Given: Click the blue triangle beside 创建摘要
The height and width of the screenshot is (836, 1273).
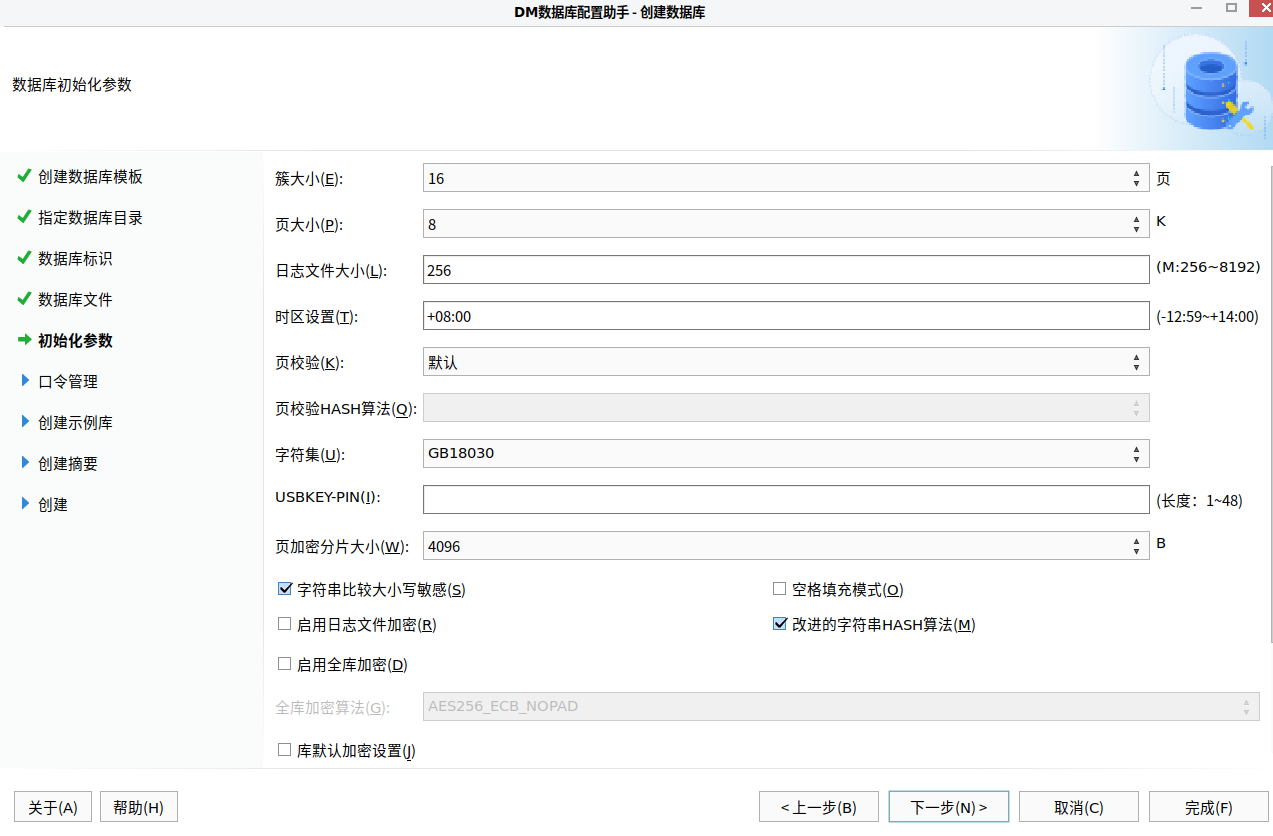Looking at the screenshot, I should click(x=25, y=463).
